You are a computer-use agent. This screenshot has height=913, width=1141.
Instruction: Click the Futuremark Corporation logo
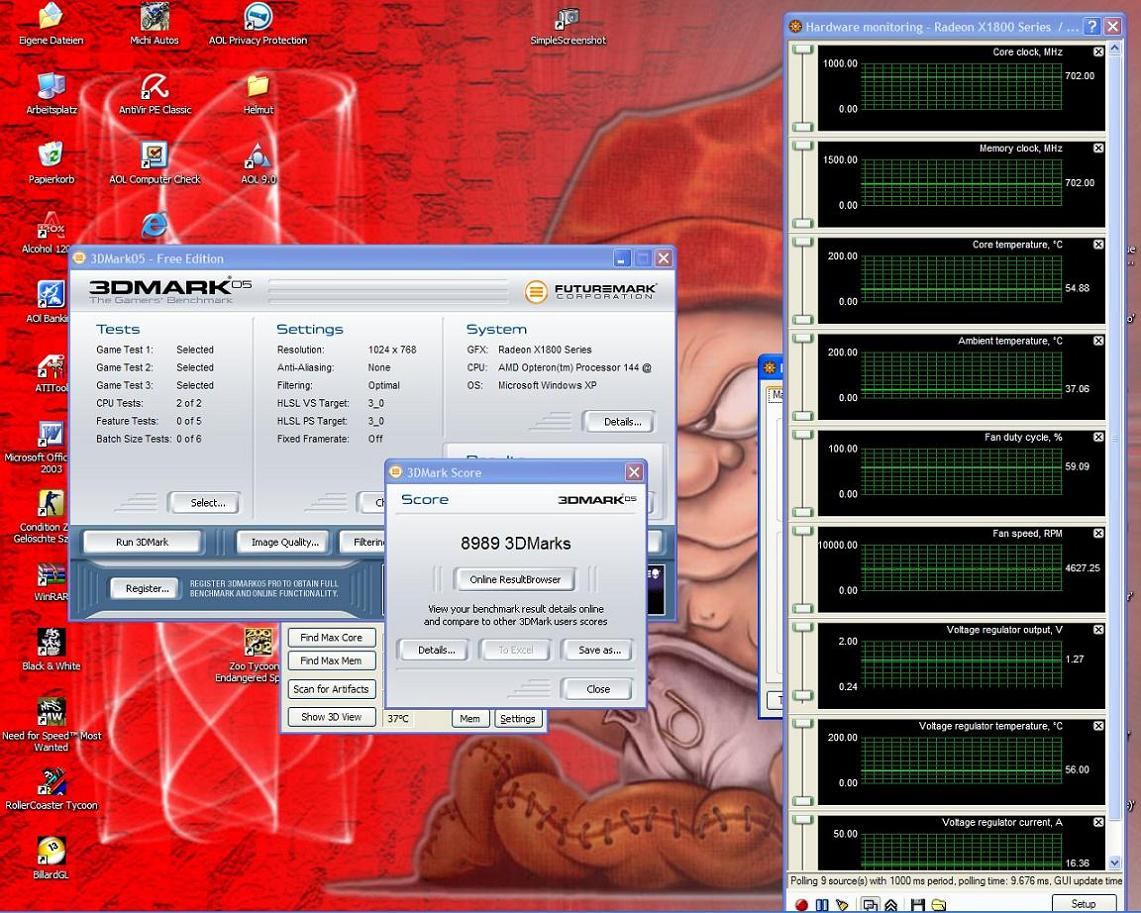tap(590, 291)
